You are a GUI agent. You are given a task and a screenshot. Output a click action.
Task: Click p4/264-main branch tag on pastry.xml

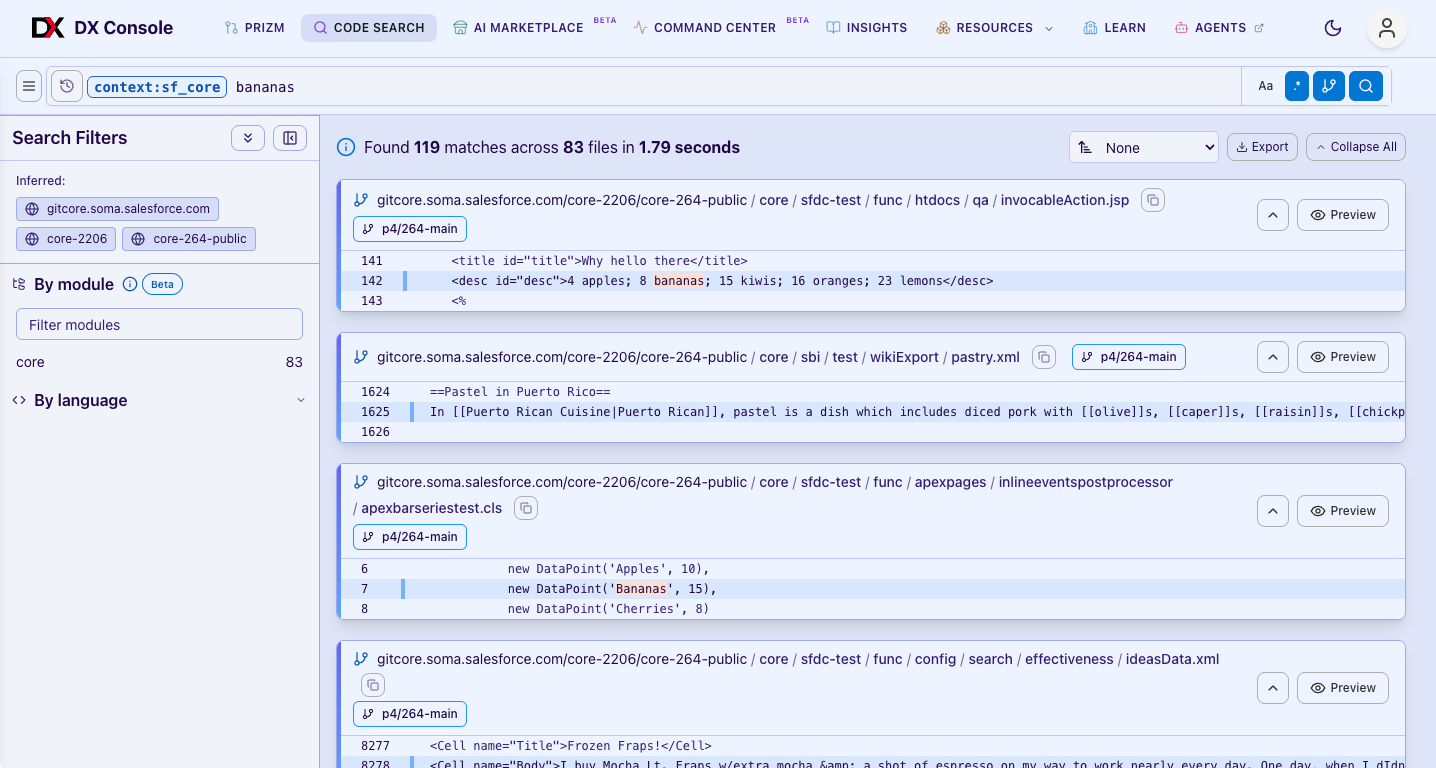click(1129, 357)
